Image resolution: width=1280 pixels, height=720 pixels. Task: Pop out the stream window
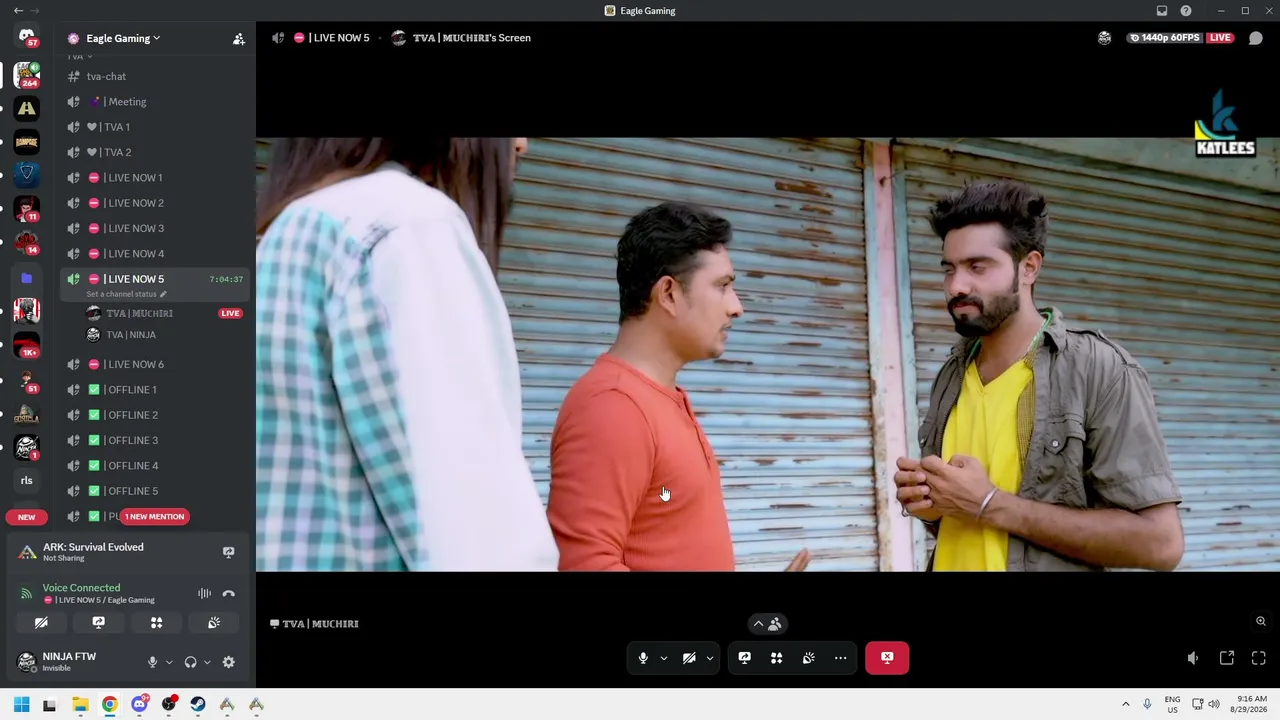[1227, 658]
